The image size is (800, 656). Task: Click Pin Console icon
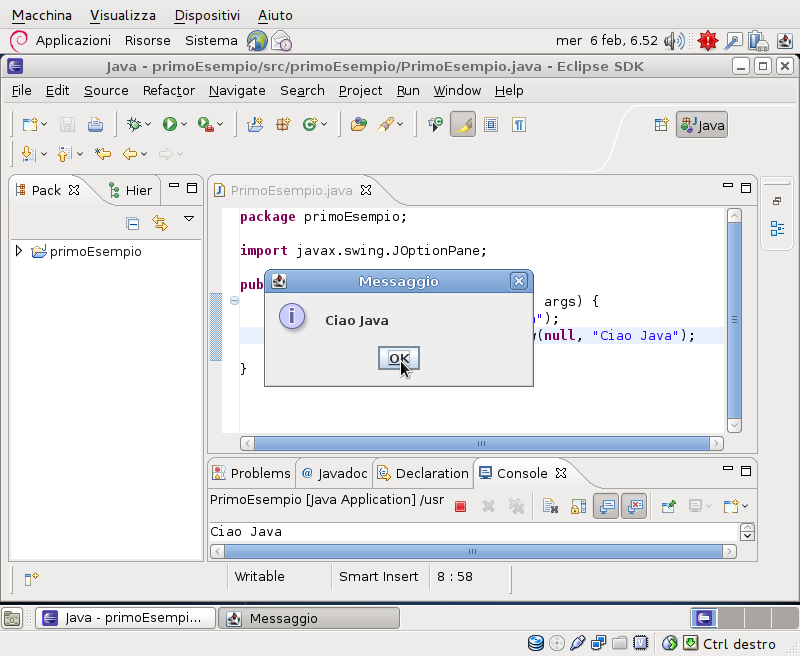(x=668, y=506)
